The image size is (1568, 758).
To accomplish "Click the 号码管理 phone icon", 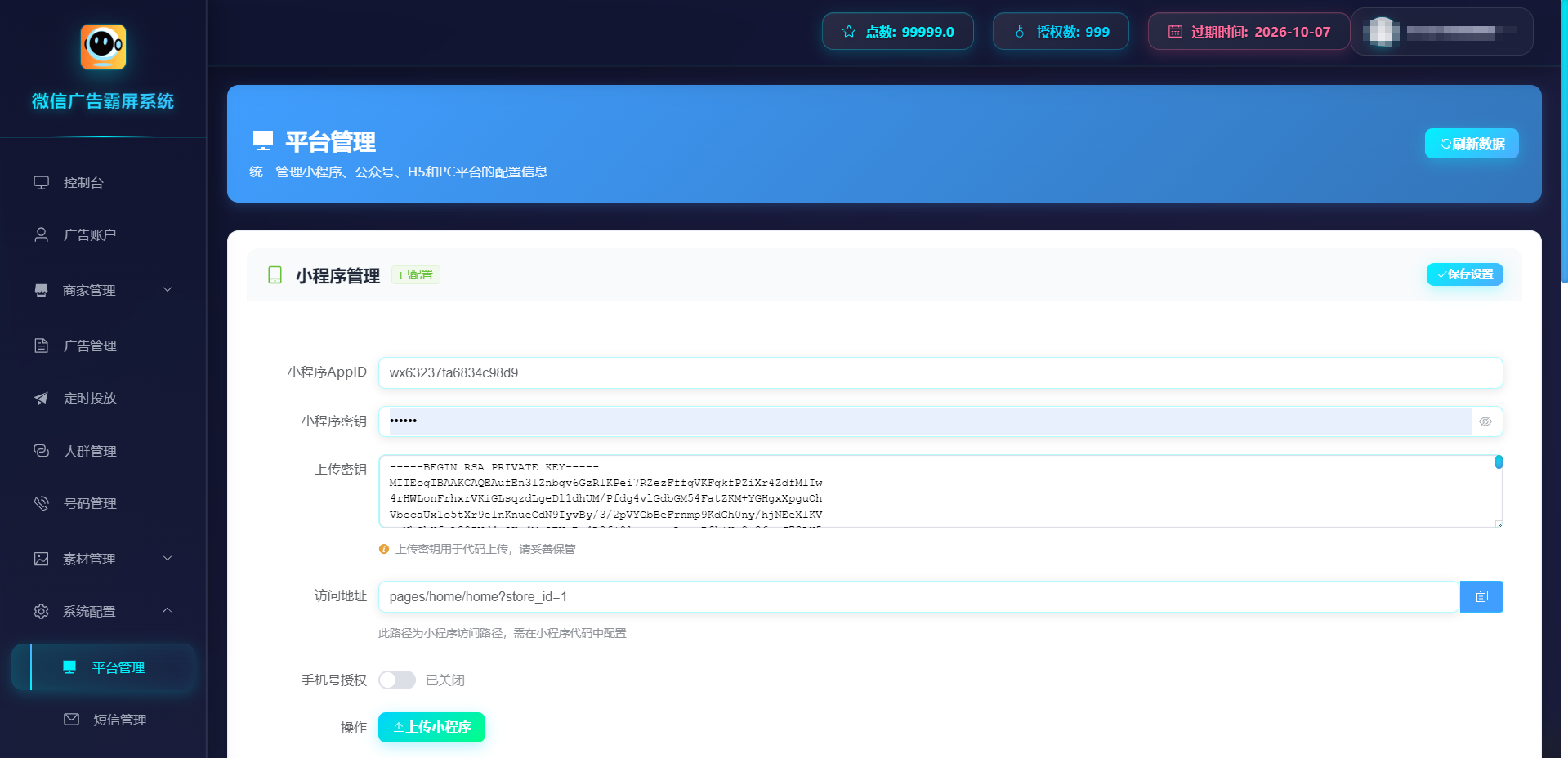I will [41, 503].
